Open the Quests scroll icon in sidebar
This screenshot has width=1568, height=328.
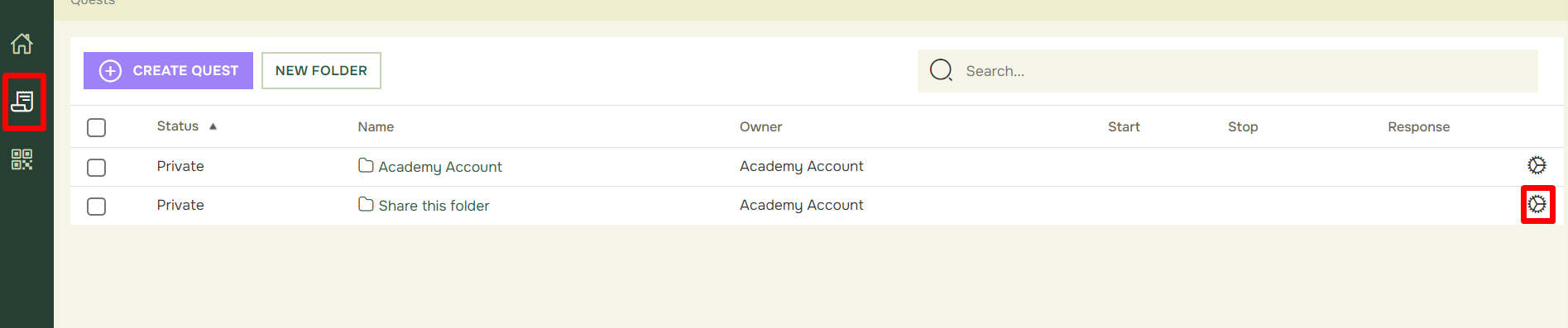point(22,102)
